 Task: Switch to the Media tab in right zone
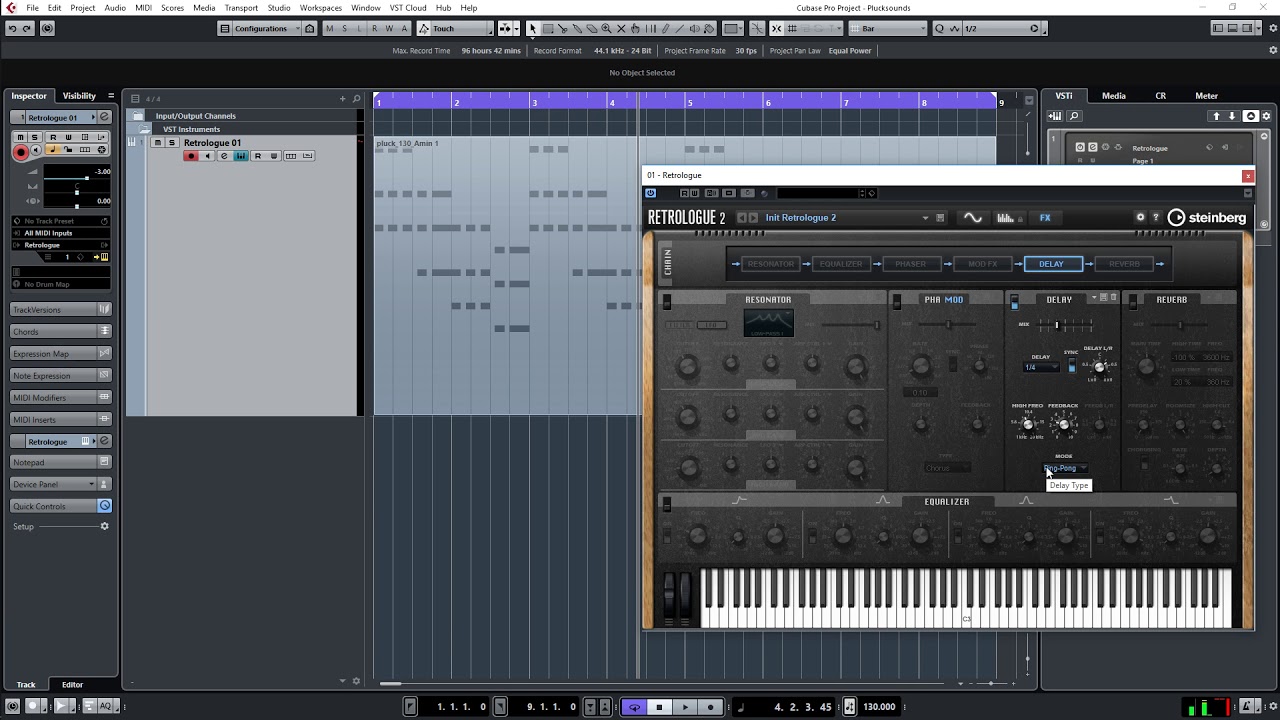pos(1113,96)
